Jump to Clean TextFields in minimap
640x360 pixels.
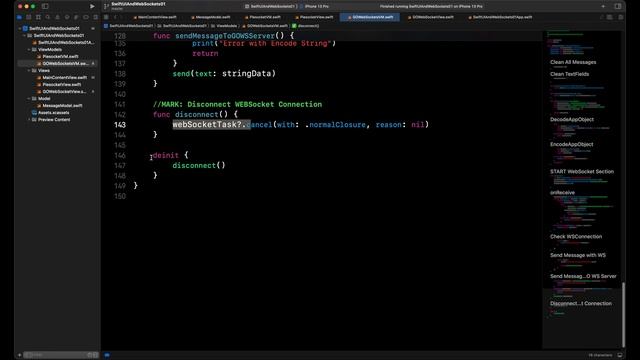coord(569,74)
